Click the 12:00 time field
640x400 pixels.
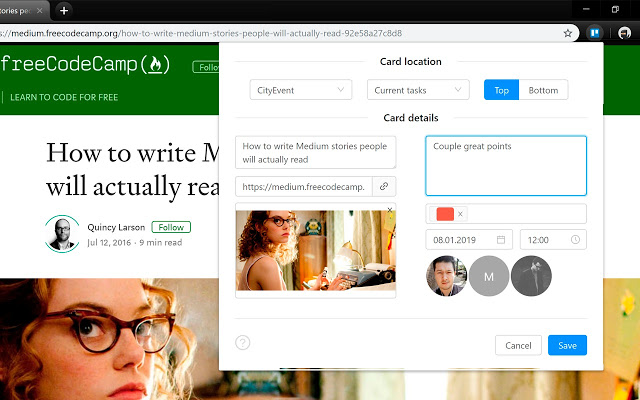(553, 240)
